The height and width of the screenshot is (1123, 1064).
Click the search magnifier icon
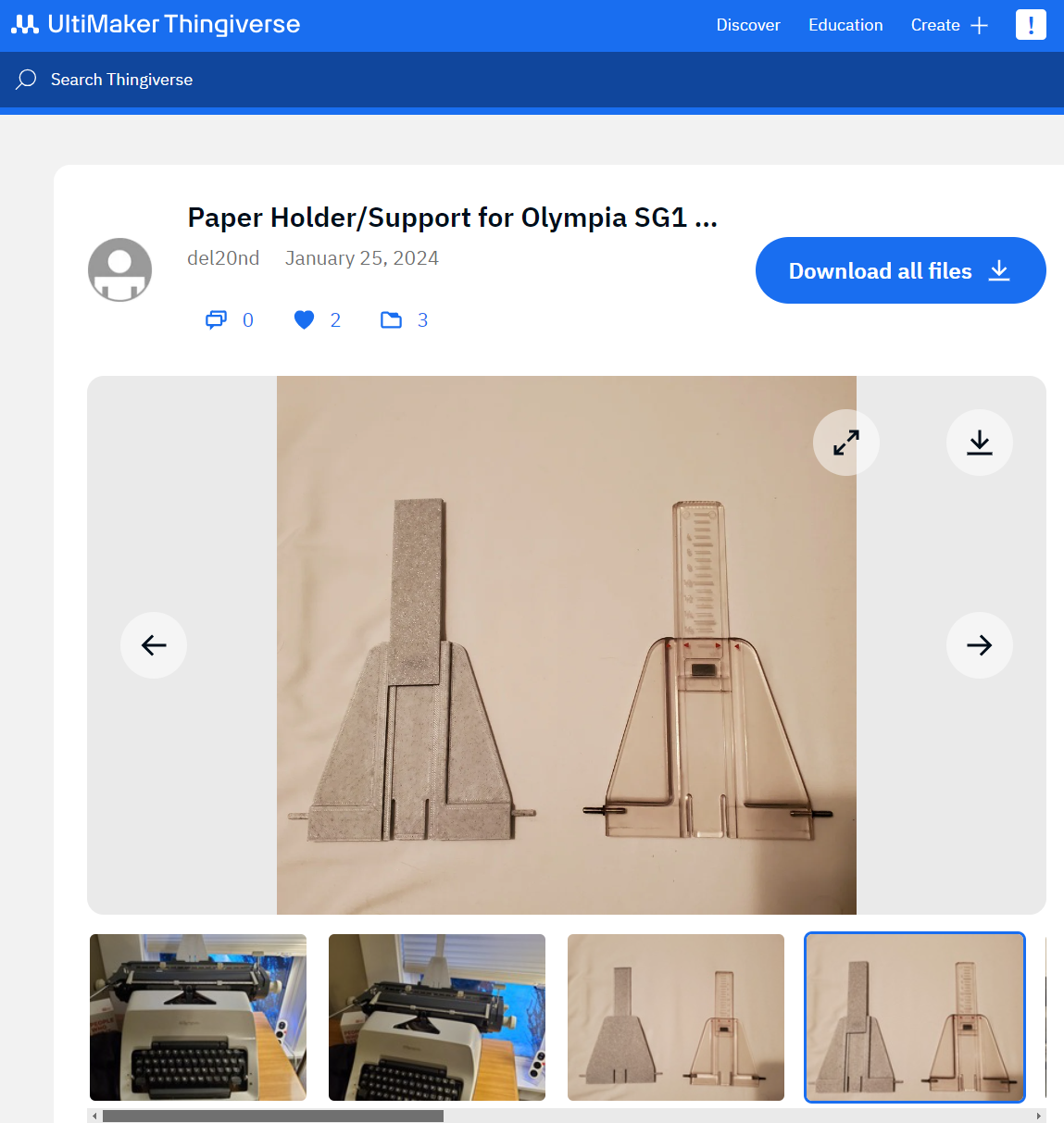26,80
